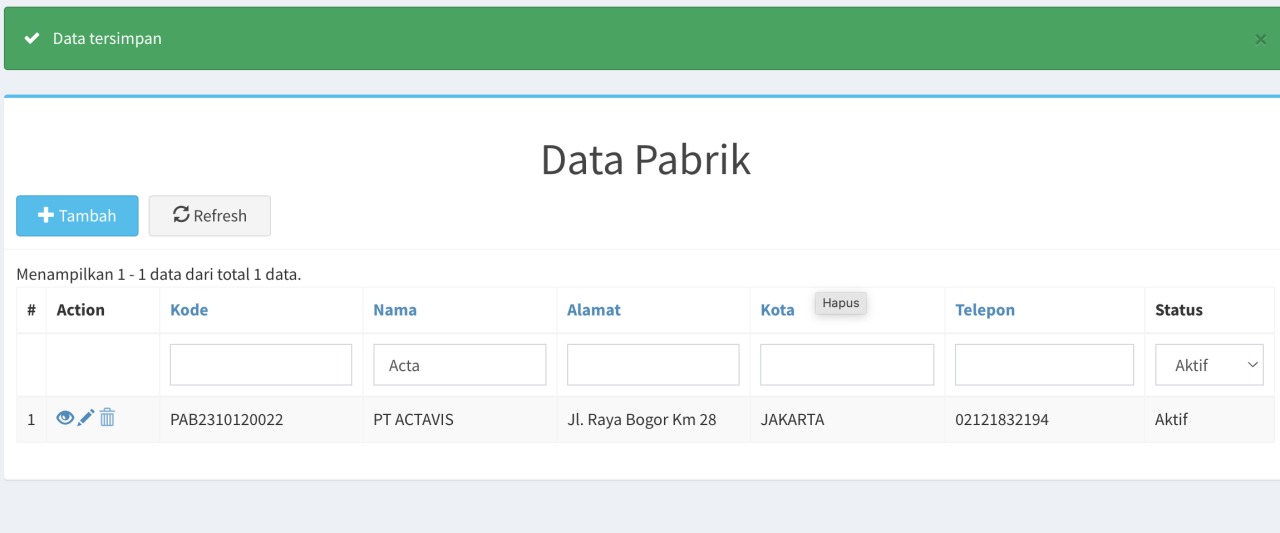Sort table by Kode column header
The width and height of the screenshot is (1280, 533).
189,310
